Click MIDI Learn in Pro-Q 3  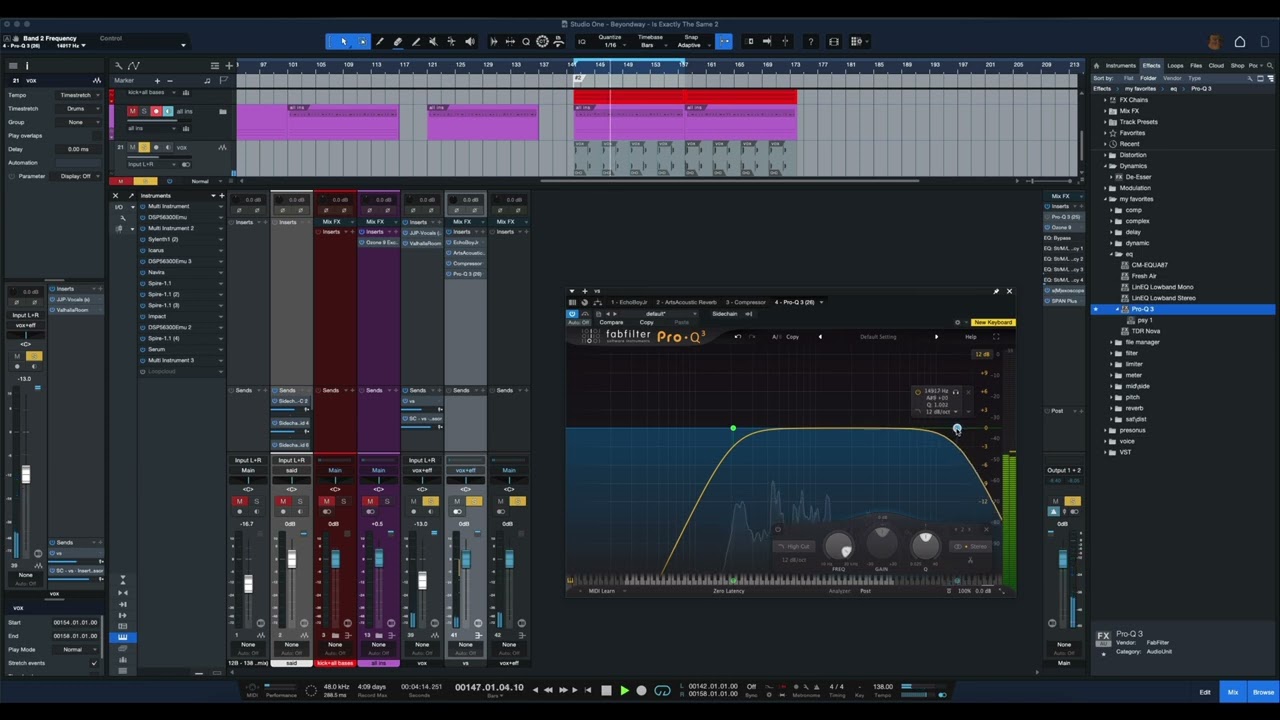point(602,591)
